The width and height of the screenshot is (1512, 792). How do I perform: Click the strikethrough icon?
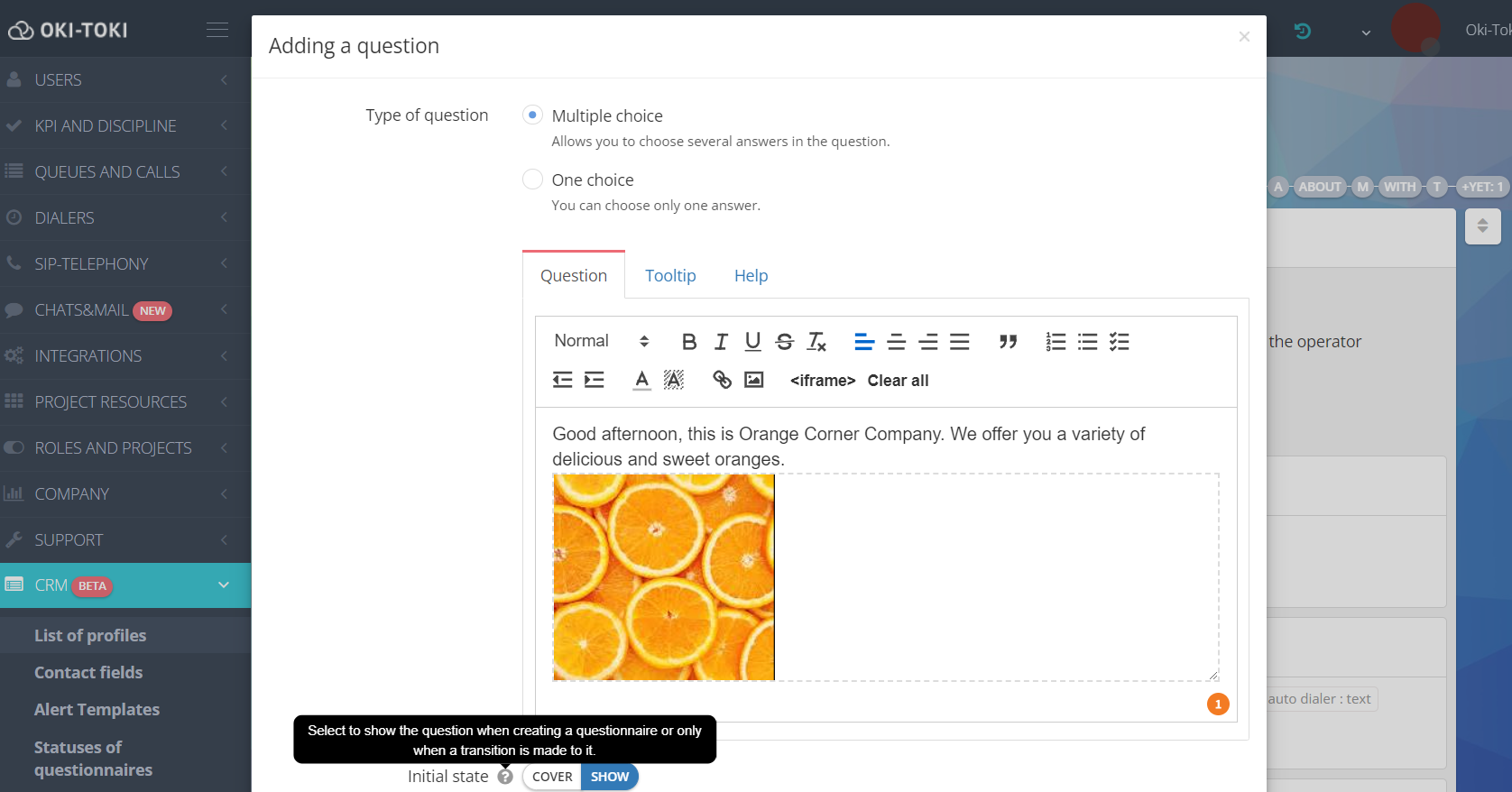click(x=784, y=342)
